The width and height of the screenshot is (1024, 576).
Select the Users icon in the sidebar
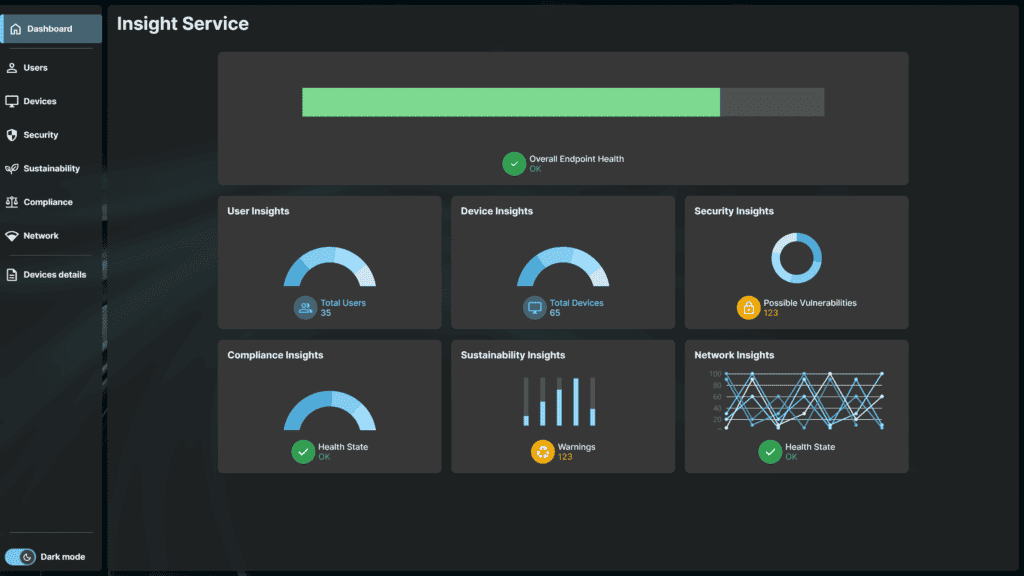pos(12,67)
